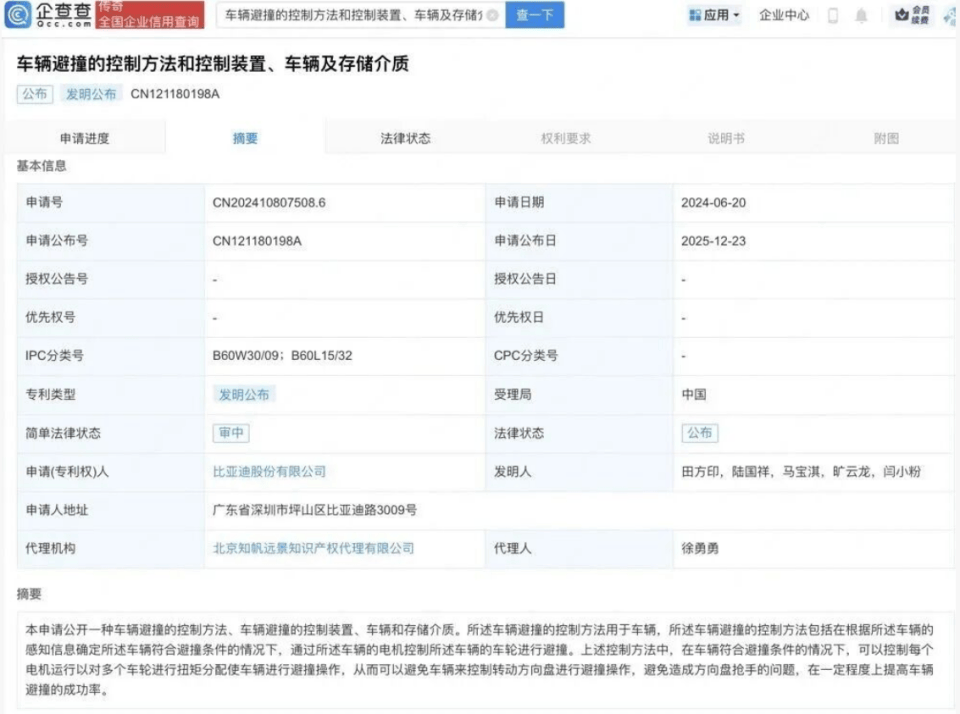Switch to the 申请进度 tab
The width and height of the screenshot is (960, 714).
pyautogui.click(x=85, y=139)
